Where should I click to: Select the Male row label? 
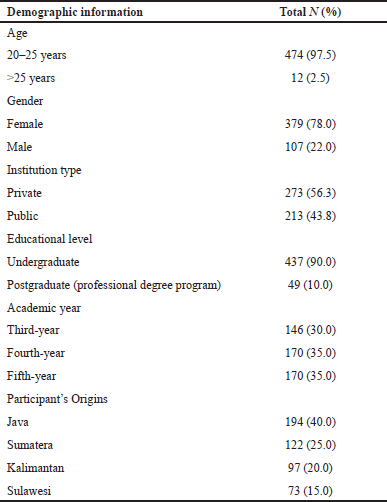click(20, 147)
